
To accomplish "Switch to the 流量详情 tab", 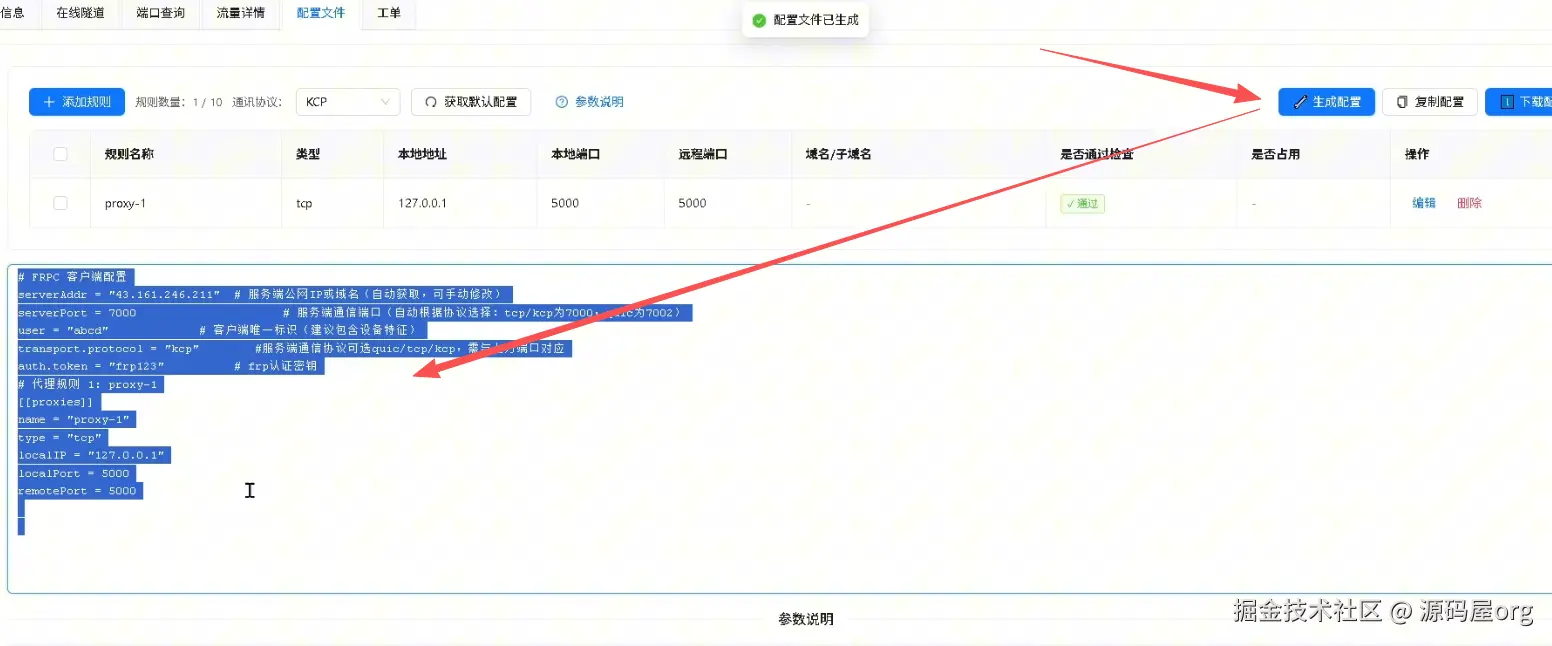I will (241, 13).
